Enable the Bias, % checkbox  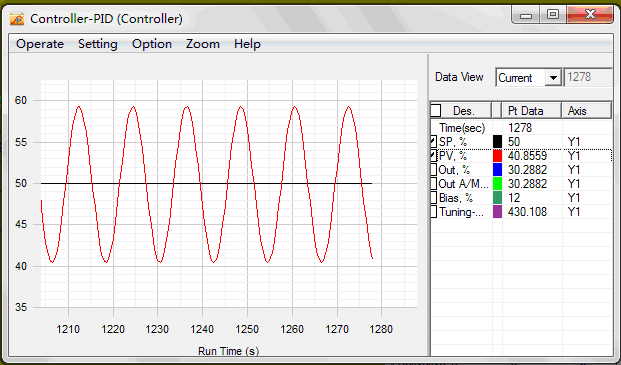(x=433, y=198)
